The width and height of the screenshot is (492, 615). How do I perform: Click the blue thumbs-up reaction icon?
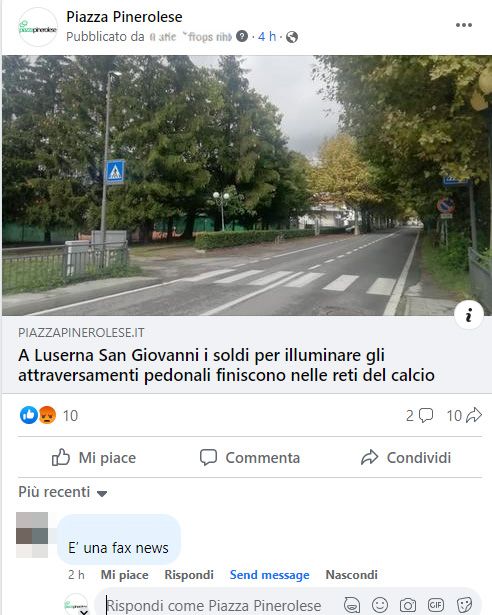29,415
